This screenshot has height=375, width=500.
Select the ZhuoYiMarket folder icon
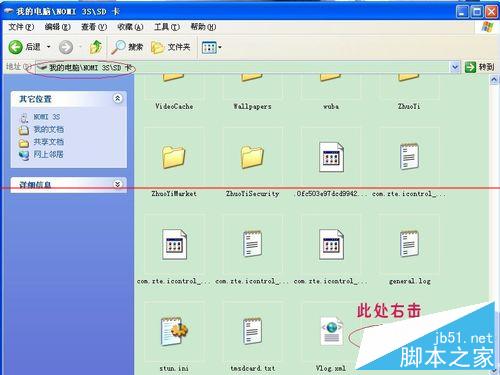174,157
